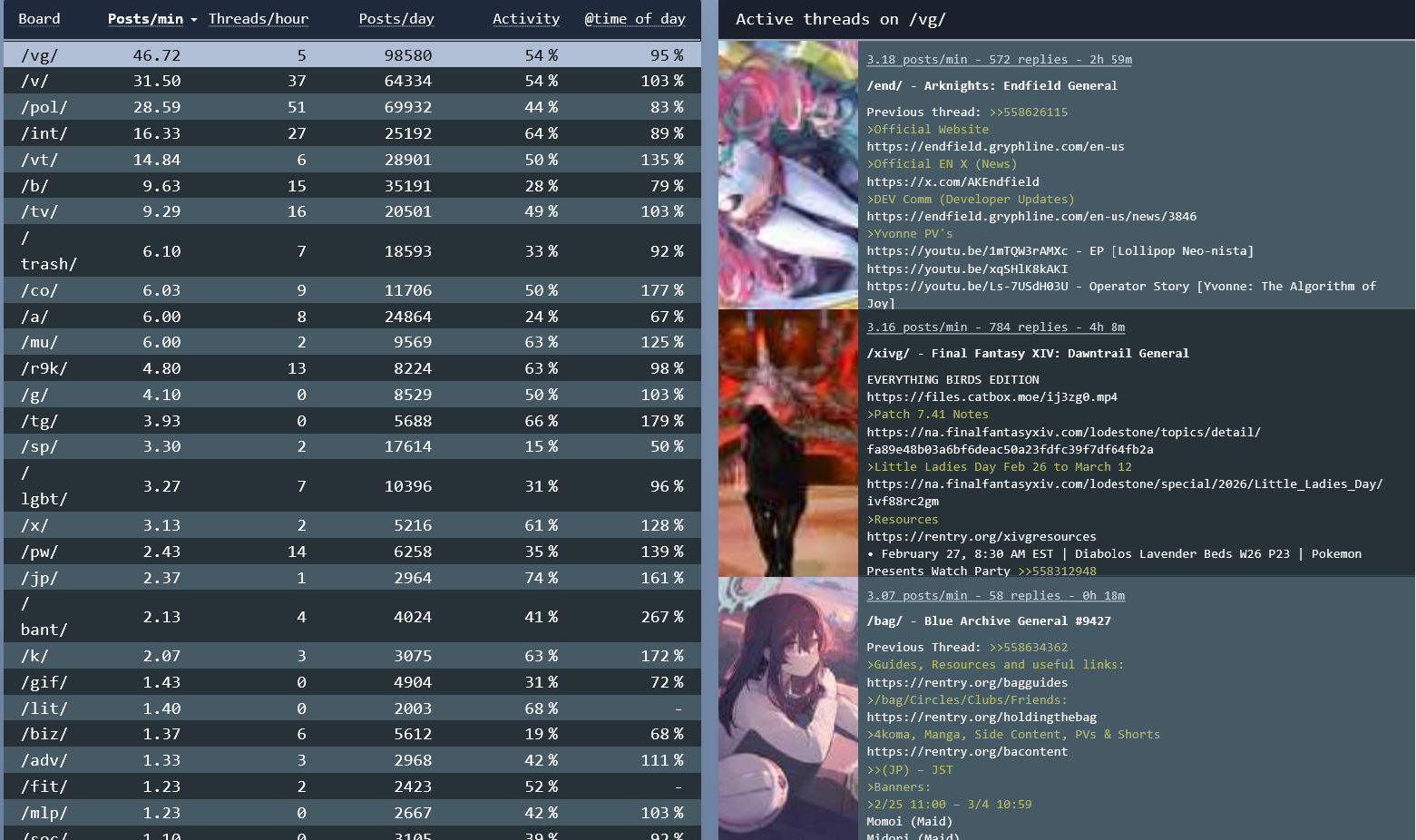Click the Final Fantasy XIV: Dawntrail General title

coord(1028,354)
